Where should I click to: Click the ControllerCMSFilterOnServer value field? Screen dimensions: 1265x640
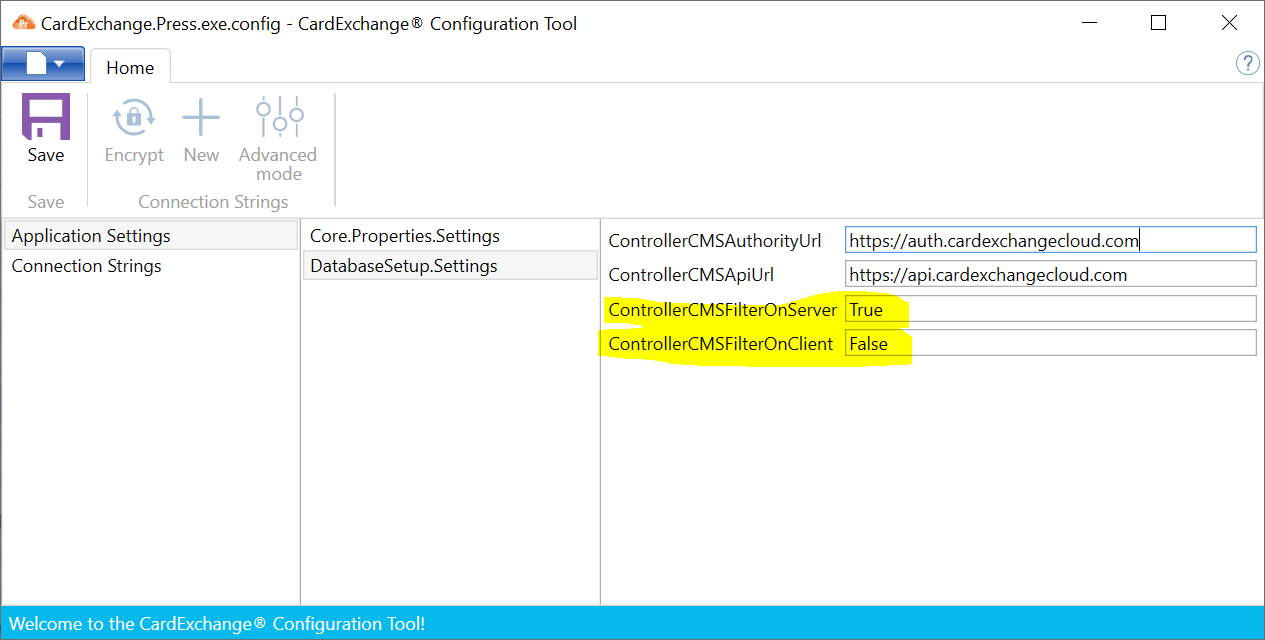tap(1050, 309)
